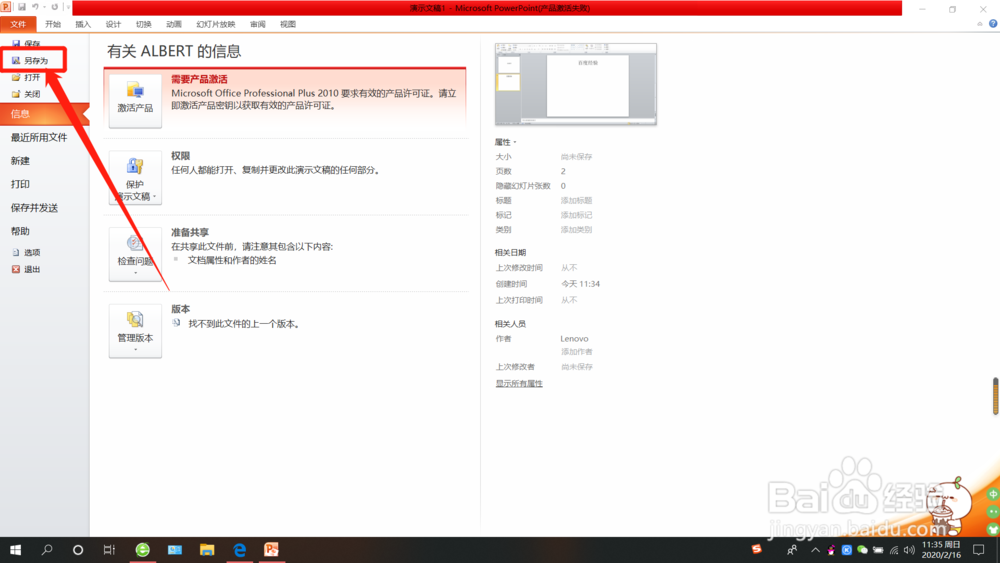This screenshot has width=1000, height=563.
Task: Click the Redo icon in quick access toolbar
Action: 55,7
